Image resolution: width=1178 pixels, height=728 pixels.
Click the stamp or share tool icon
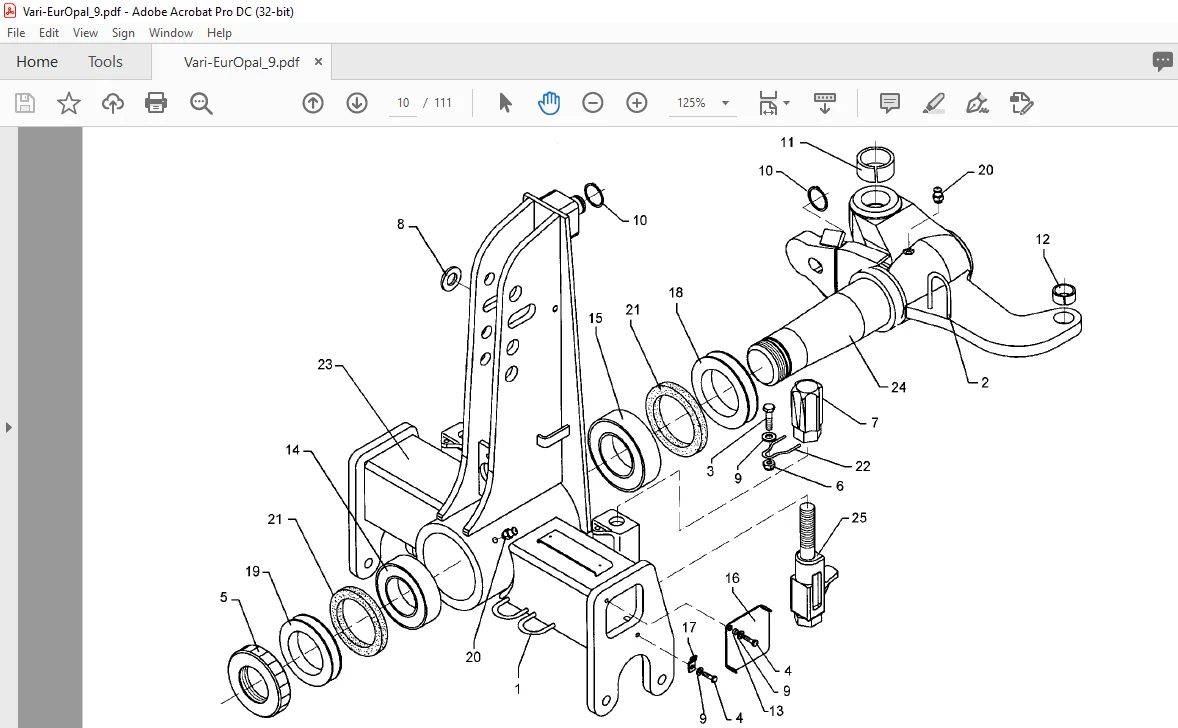[x=1022, y=103]
